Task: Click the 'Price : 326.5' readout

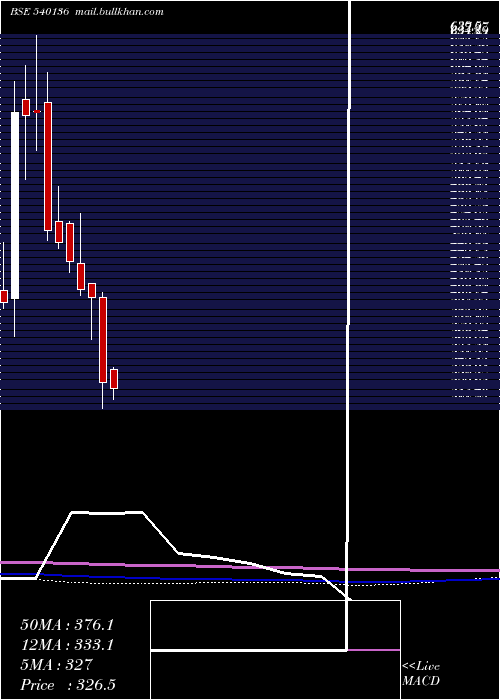Action: coord(68,685)
